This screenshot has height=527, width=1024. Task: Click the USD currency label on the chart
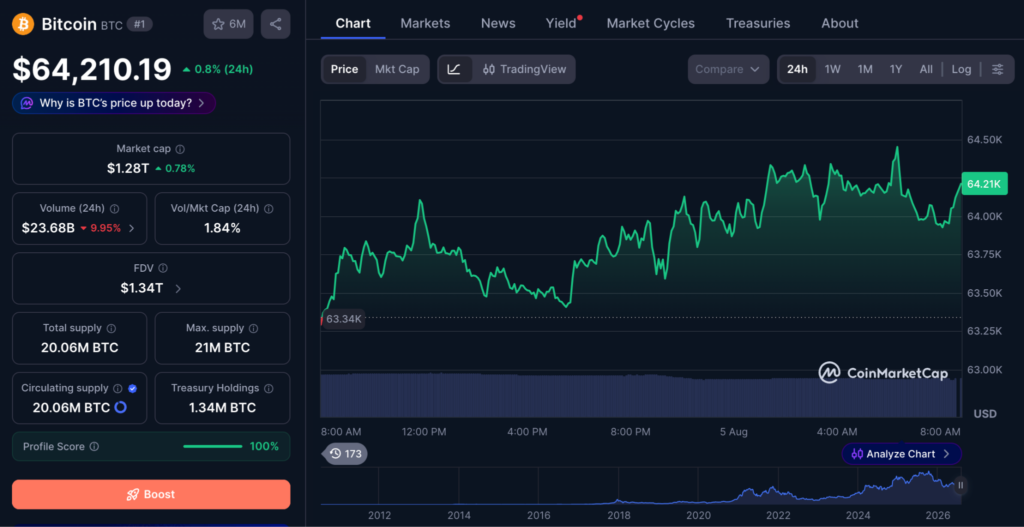click(985, 414)
